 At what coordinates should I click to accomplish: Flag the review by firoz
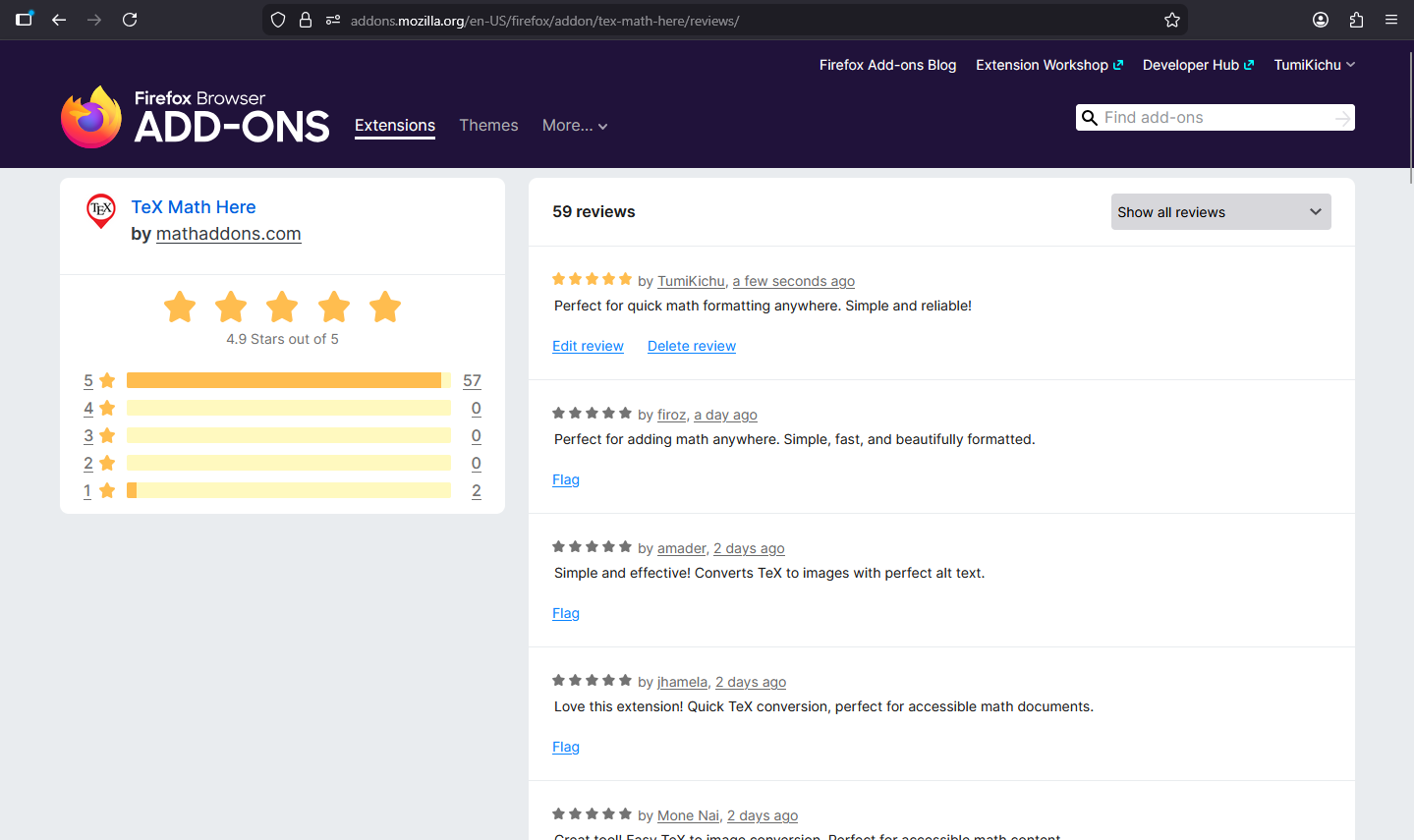pyautogui.click(x=566, y=479)
